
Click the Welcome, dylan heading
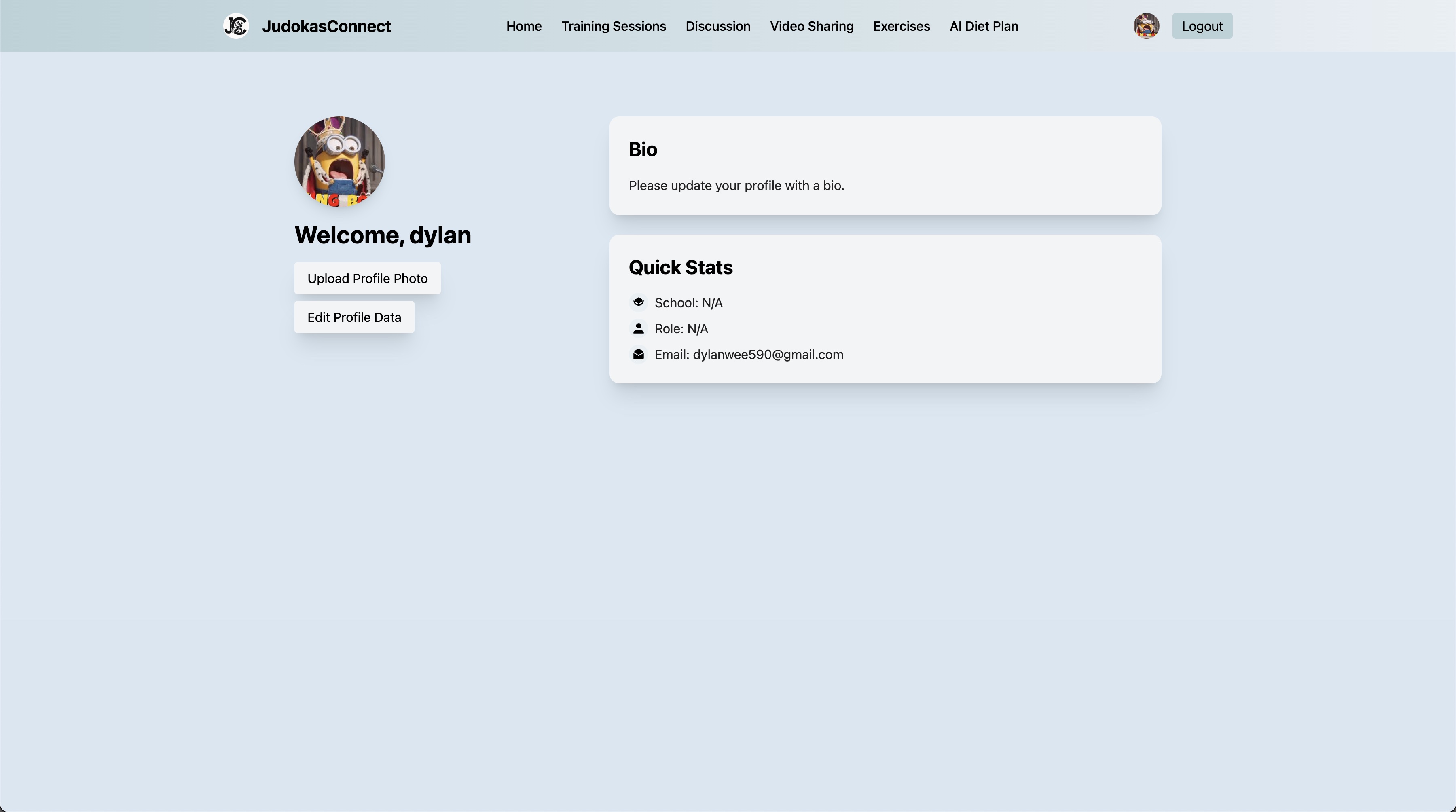tap(383, 235)
